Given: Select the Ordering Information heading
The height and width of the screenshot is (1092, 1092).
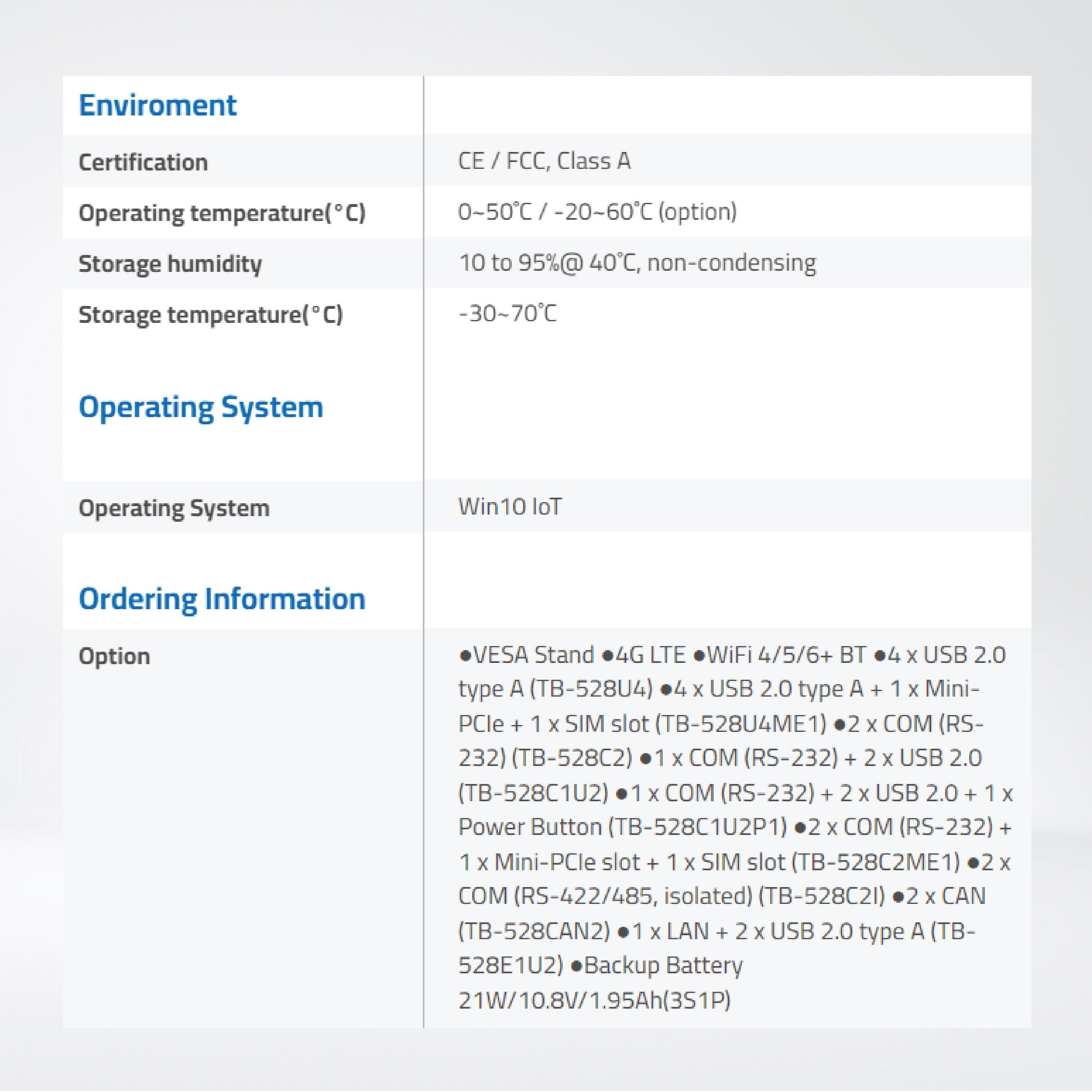Looking at the screenshot, I should coord(223,598).
